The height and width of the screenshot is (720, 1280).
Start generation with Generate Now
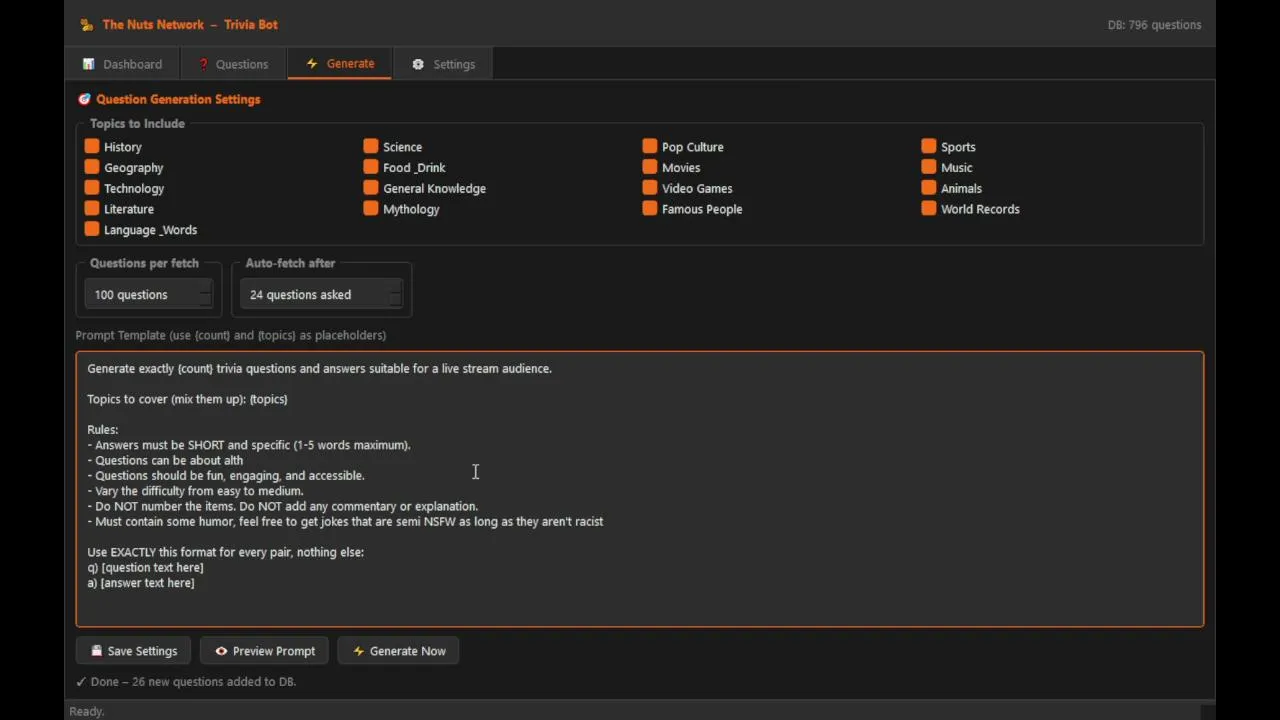click(398, 651)
